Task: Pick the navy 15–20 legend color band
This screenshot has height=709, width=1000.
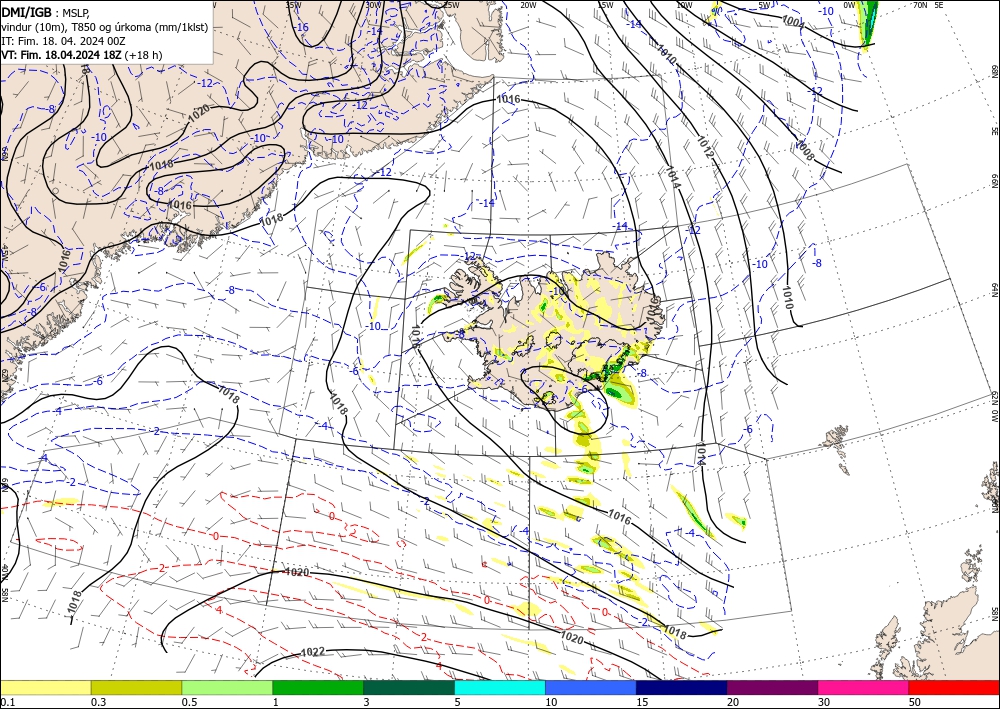Action: pyautogui.click(x=682, y=687)
